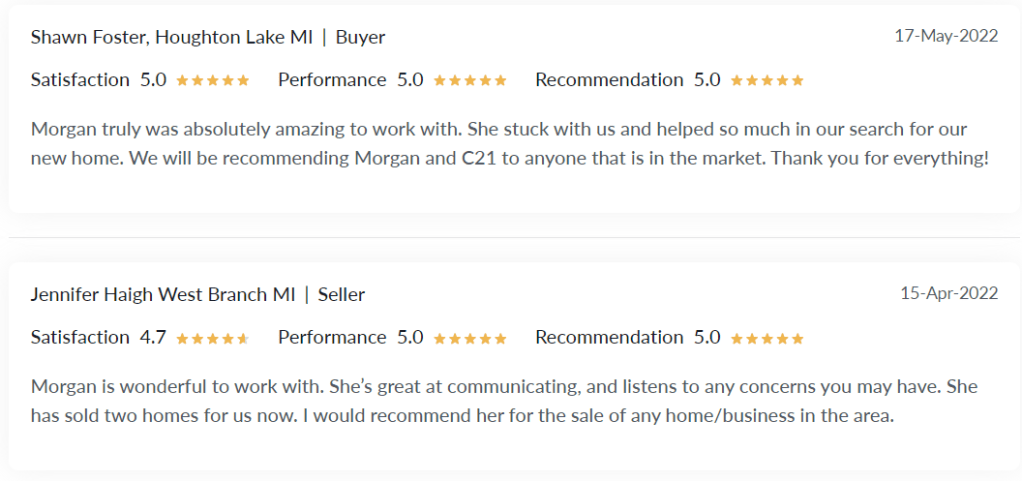This screenshot has height=481, width=1022.
Task: Click the Buyer label on Shawn's review
Action: click(360, 37)
